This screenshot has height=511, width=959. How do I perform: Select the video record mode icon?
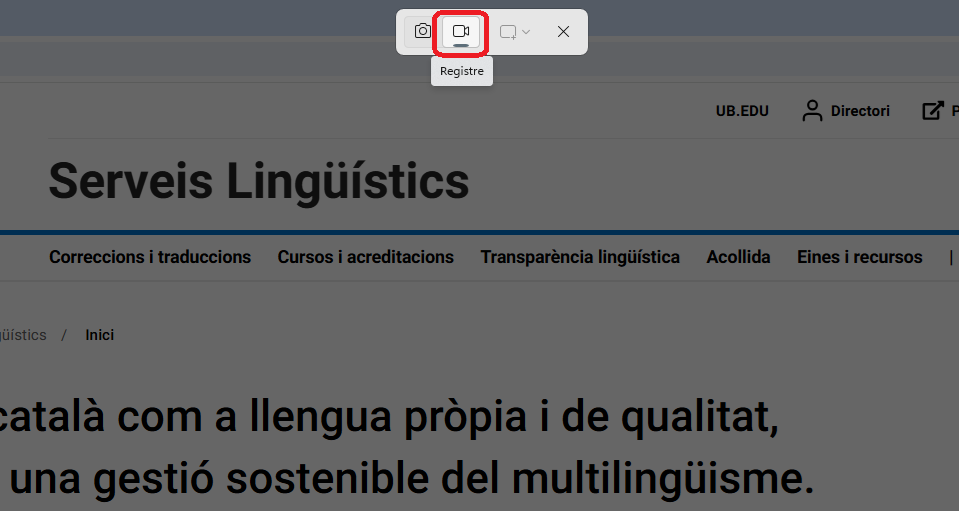click(x=461, y=32)
